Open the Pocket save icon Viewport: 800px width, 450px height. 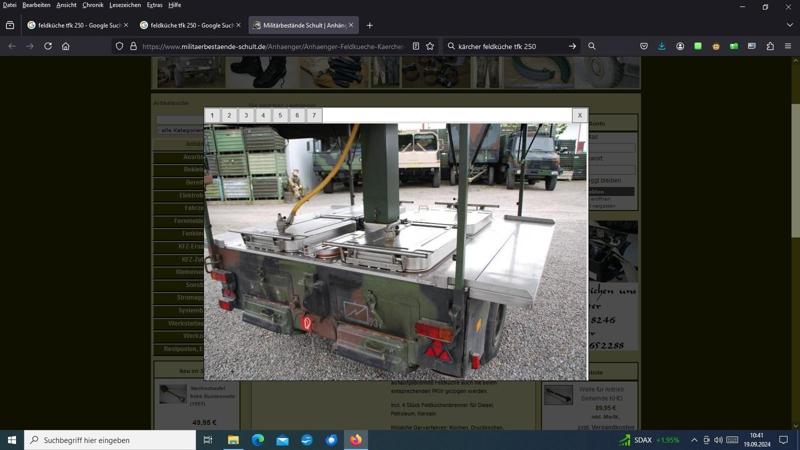pyautogui.click(x=644, y=46)
